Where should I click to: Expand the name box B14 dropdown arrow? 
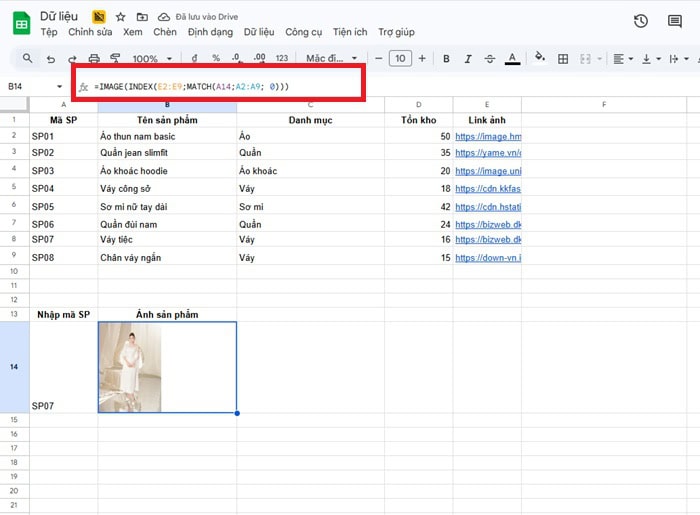click(x=60, y=87)
